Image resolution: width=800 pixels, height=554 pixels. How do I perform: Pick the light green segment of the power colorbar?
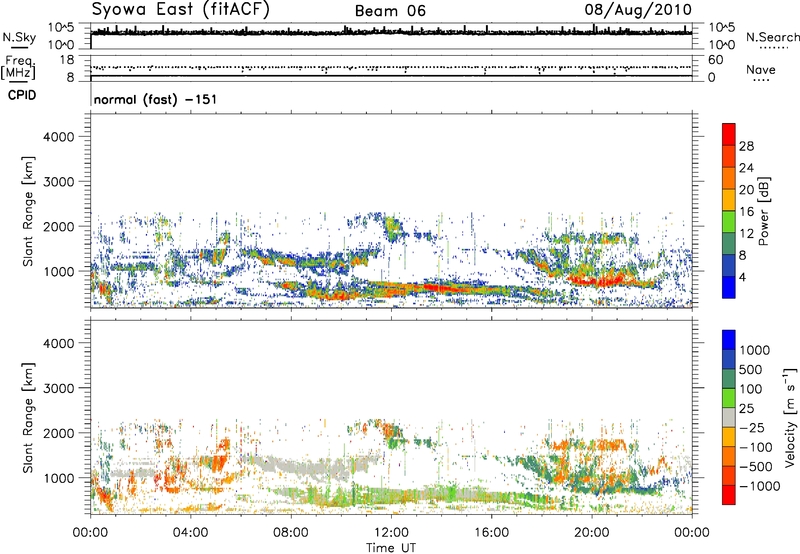(729, 222)
